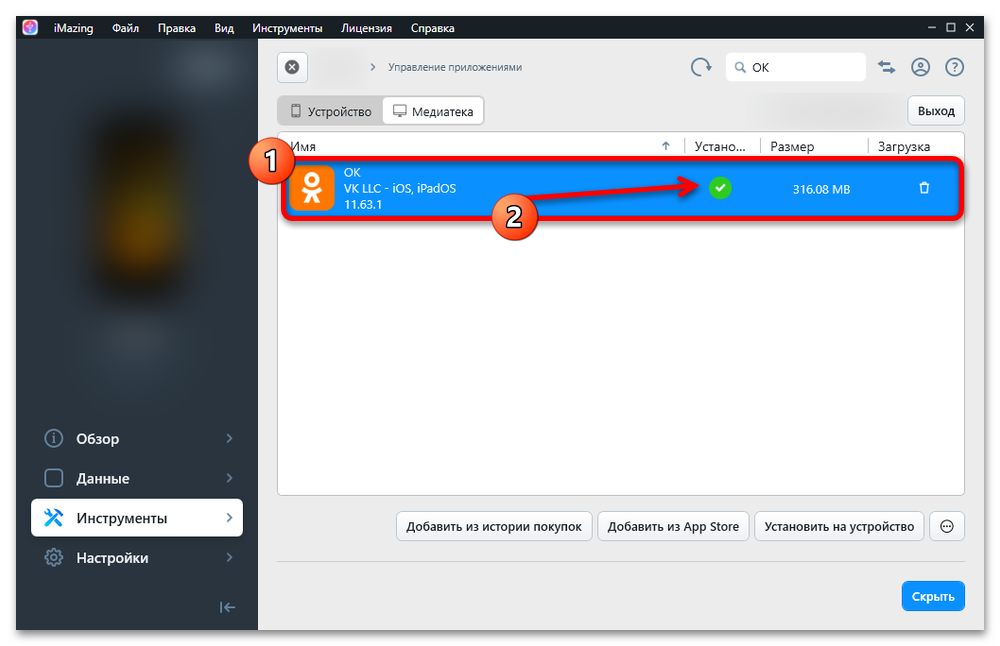Maximize the iMazing window
The height and width of the screenshot is (646, 1000).
coord(951,27)
